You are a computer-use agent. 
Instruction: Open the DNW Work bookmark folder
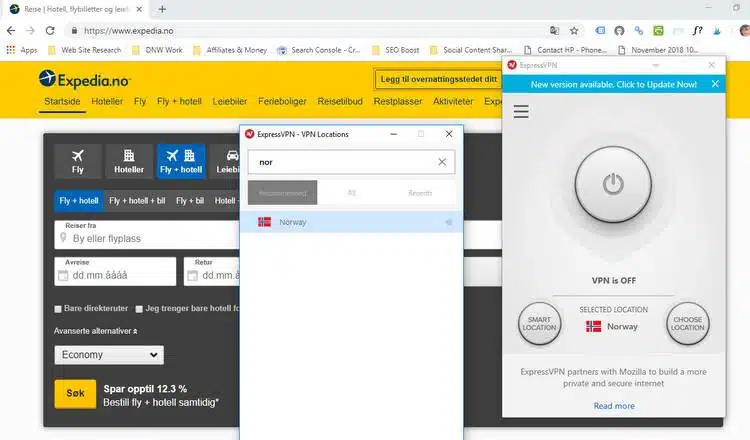158,50
